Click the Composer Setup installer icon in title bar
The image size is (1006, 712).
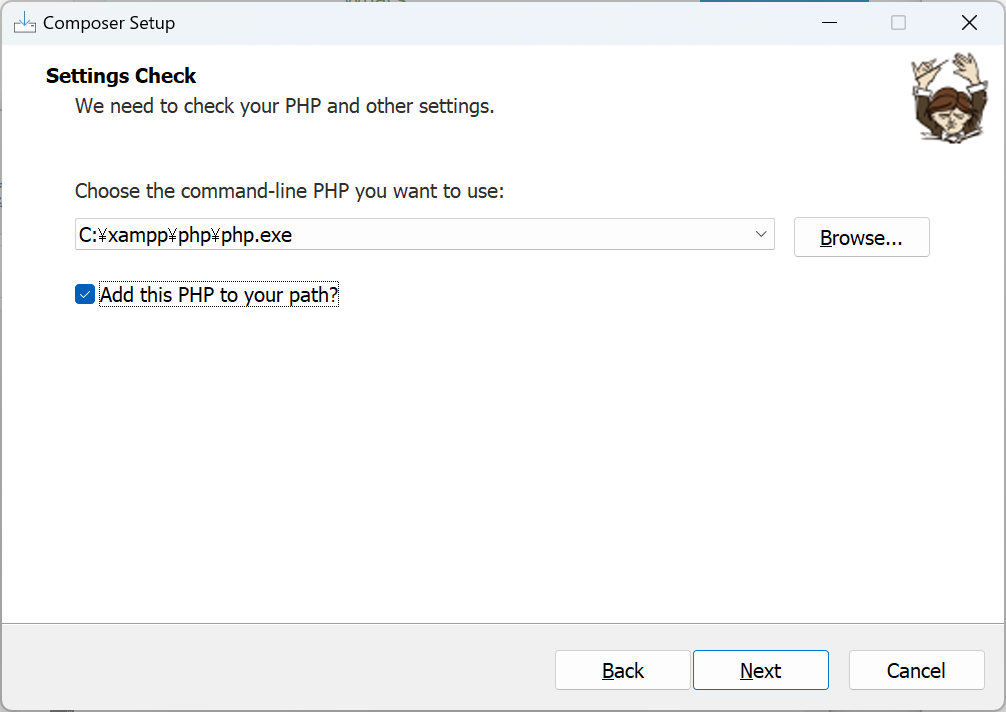coord(24,23)
